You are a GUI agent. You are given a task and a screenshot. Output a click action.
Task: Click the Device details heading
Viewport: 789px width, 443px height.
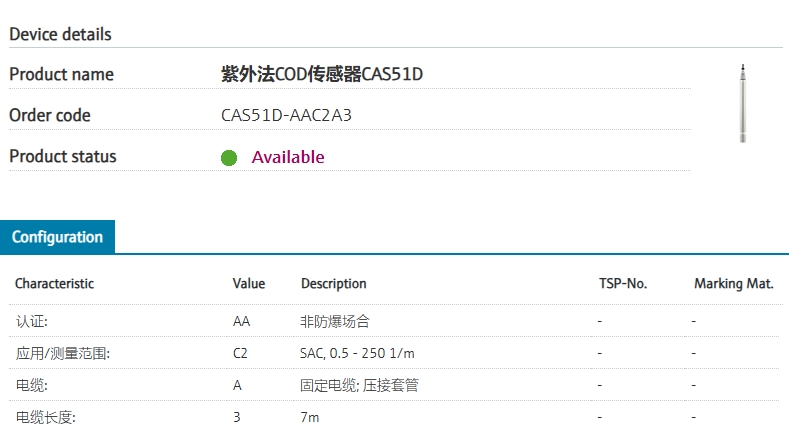click(60, 34)
